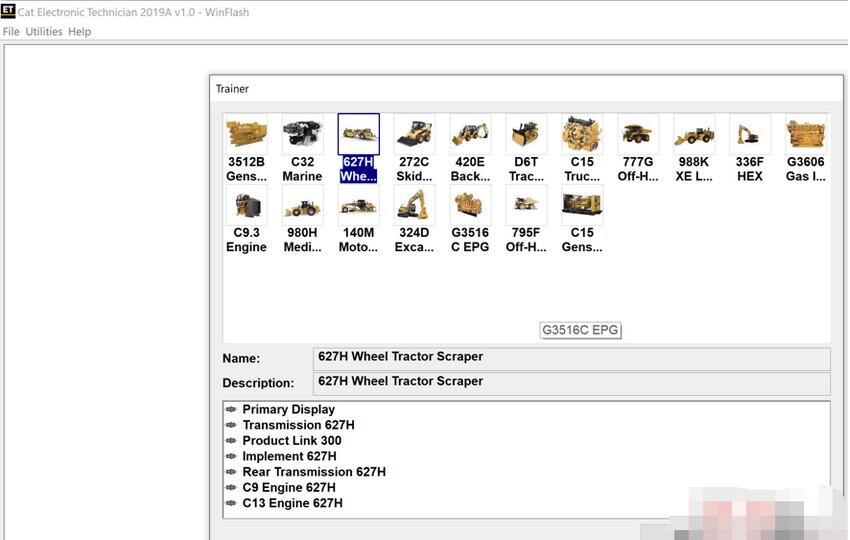This screenshot has height=540, width=850.
Task: Select the 627H Wheel Tractor Scraper icon
Action: coord(358,134)
